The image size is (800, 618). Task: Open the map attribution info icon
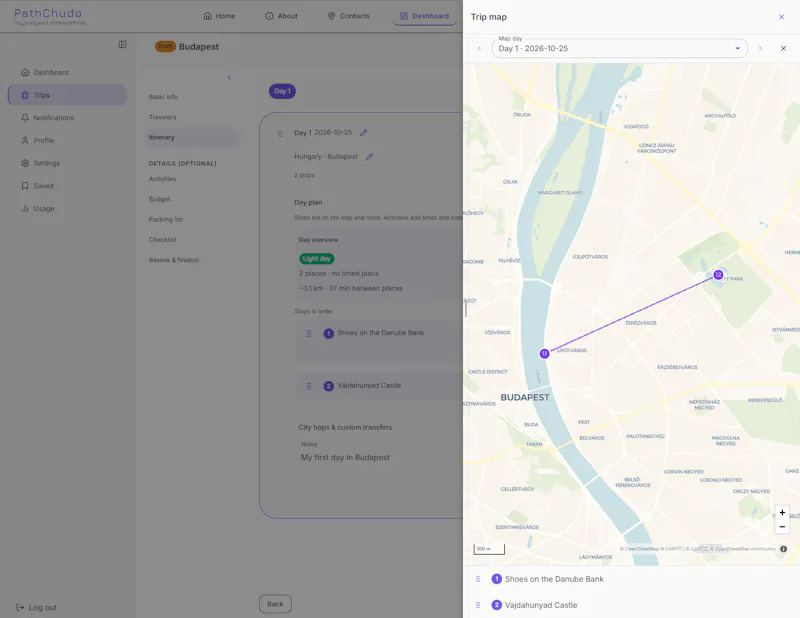[x=783, y=549]
